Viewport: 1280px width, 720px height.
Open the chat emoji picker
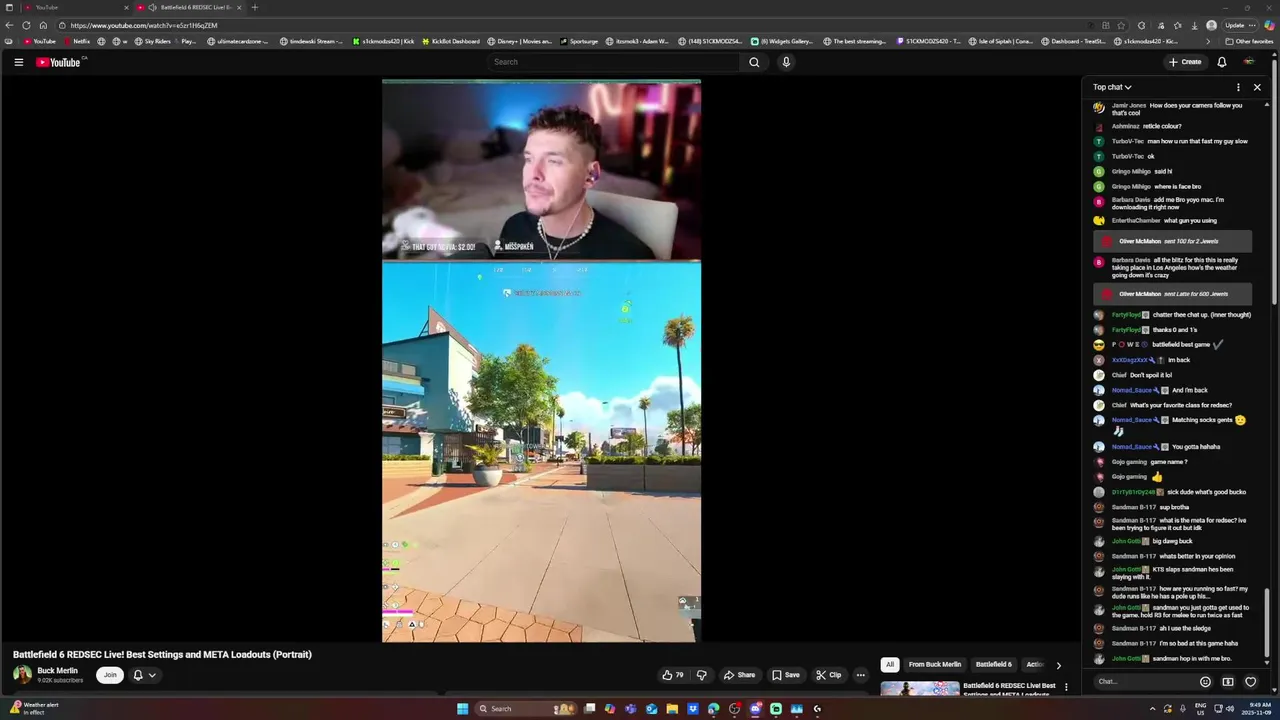1205,682
